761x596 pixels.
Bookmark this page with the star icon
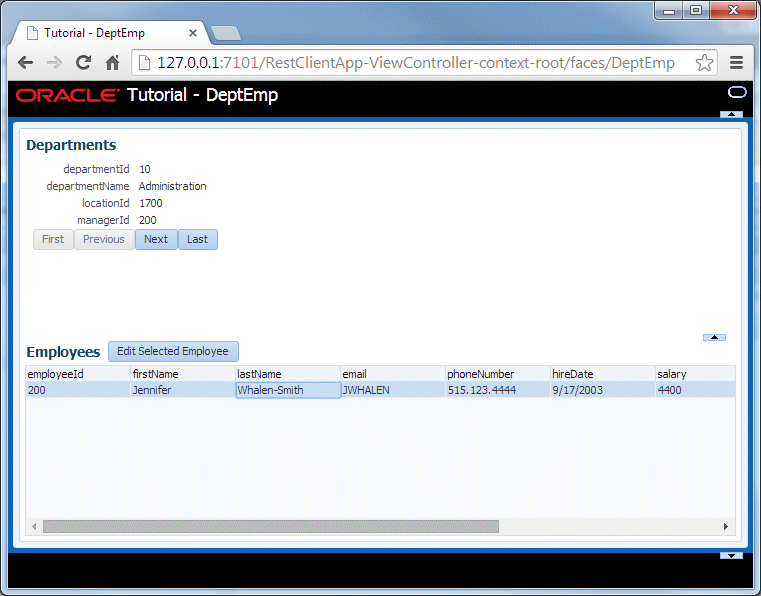point(704,63)
